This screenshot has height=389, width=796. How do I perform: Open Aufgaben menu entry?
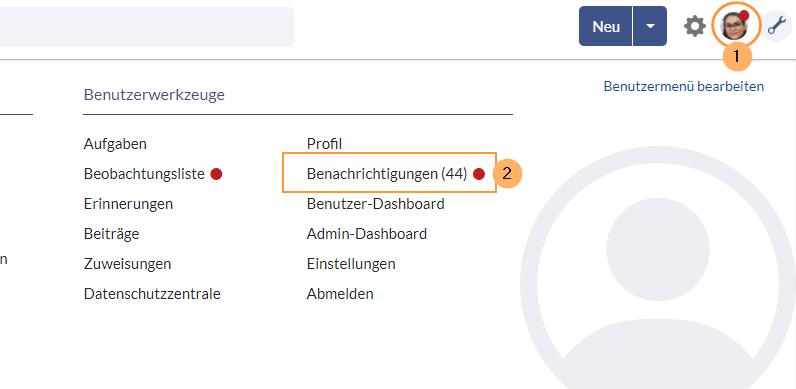point(115,144)
